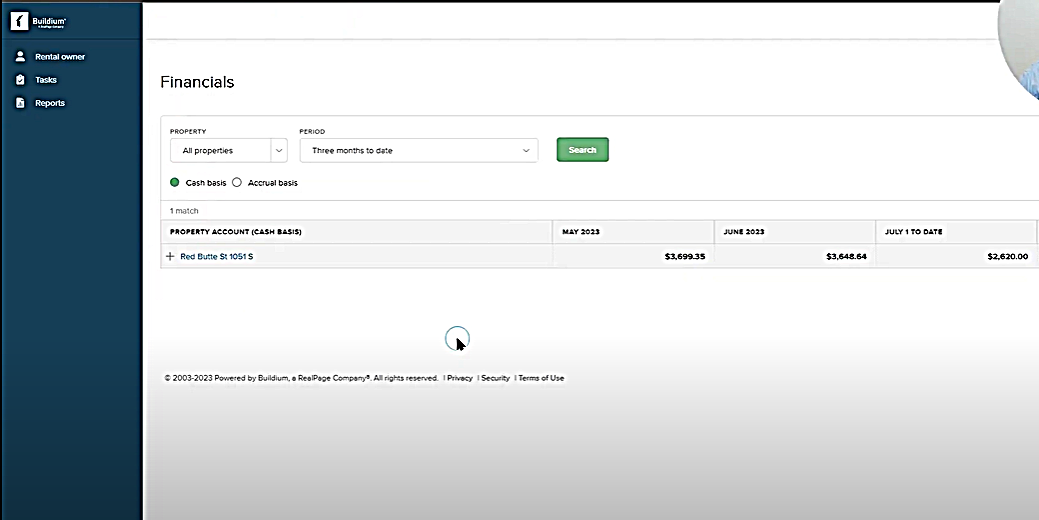Click the Rental owner person icon

[21, 56]
